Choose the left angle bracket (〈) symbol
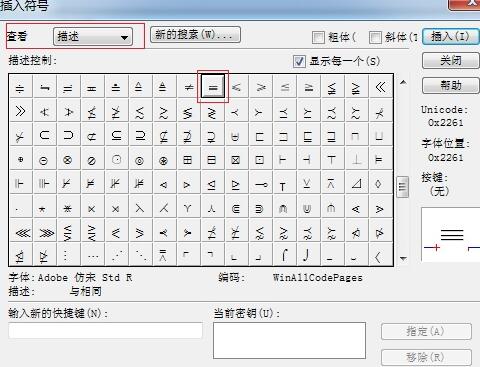Image resolution: width=480 pixels, height=367 pixels. pos(380,255)
